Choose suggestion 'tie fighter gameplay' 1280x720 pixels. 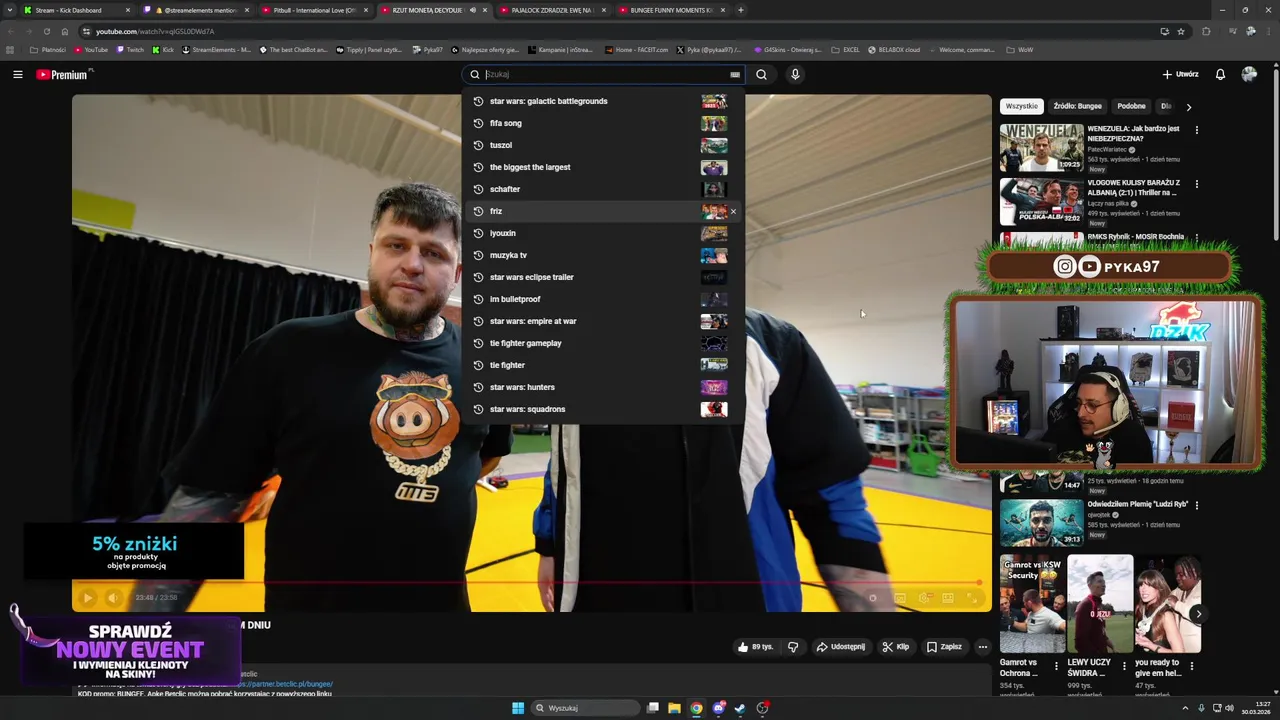coord(603,343)
